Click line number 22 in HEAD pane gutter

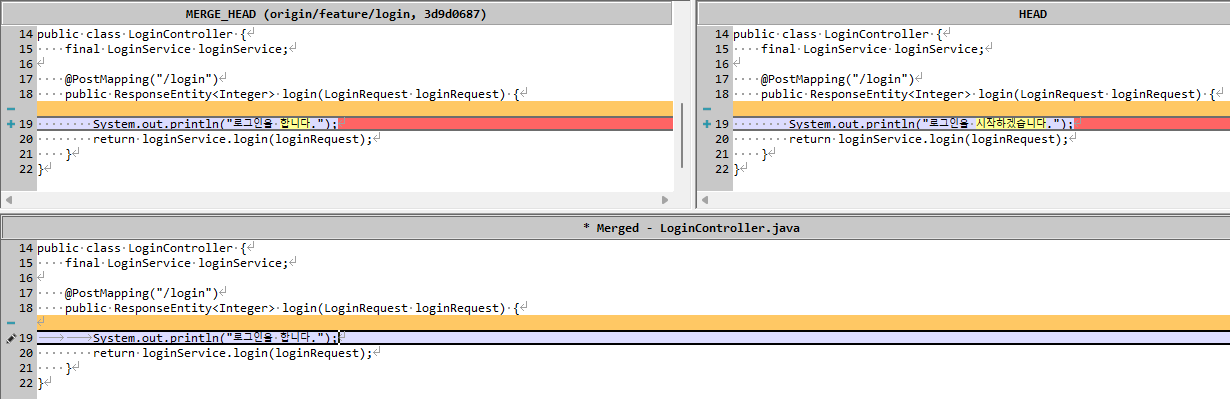[x=722, y=169]
